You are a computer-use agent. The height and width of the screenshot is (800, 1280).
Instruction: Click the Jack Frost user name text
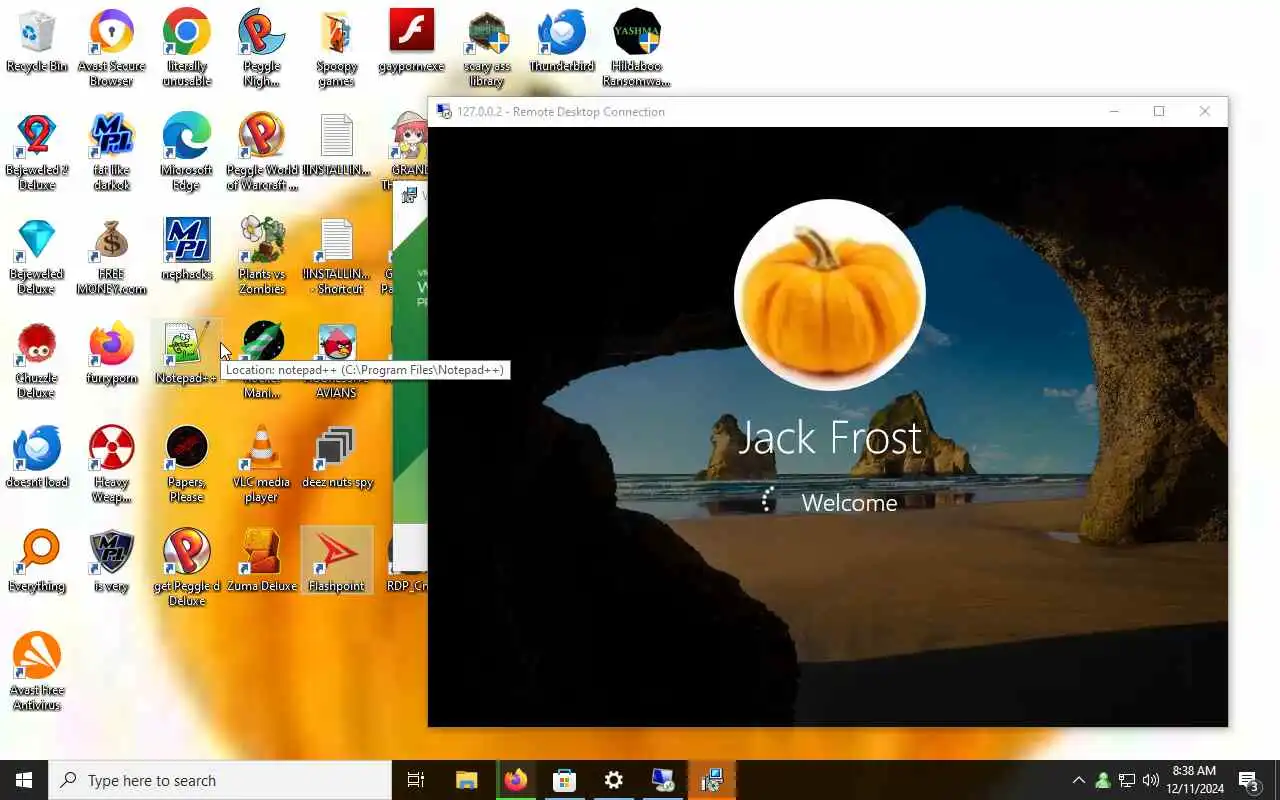point(829,438)
